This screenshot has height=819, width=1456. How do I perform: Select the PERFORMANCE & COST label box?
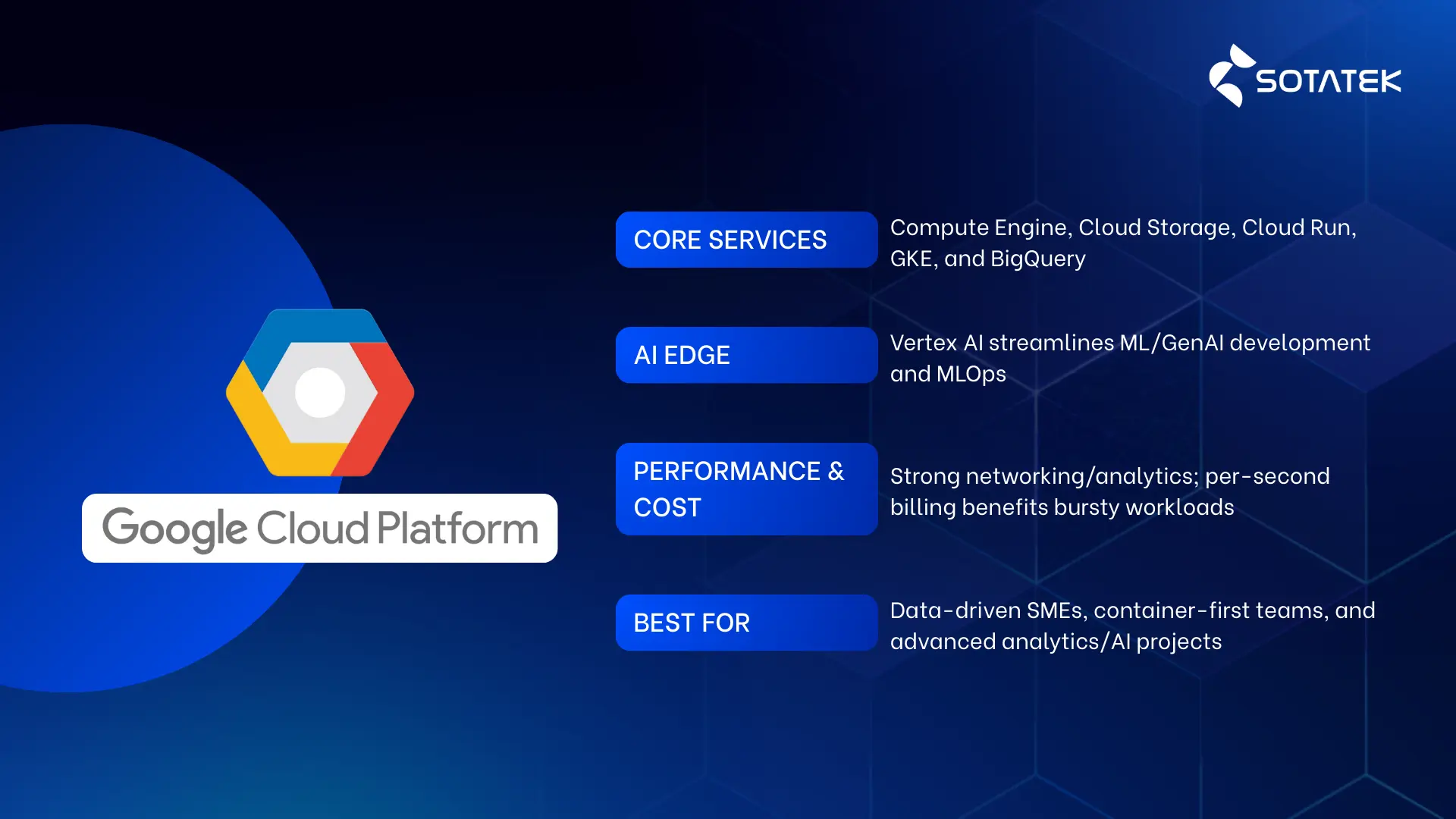point(746,489)
